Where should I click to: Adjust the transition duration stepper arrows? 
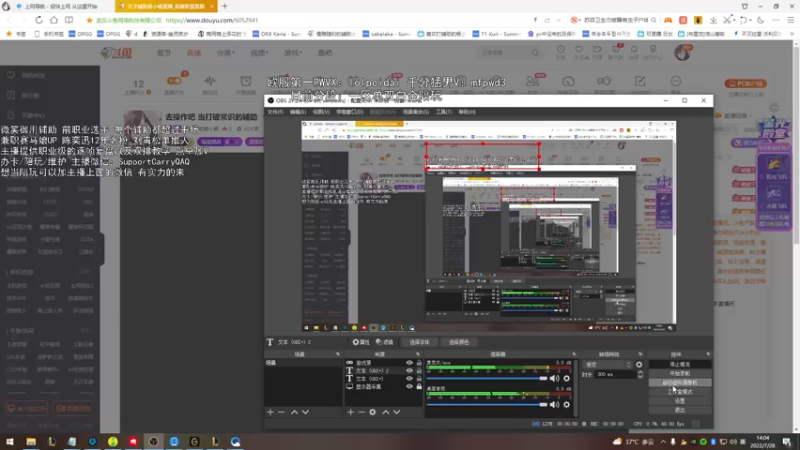point(640,374)
